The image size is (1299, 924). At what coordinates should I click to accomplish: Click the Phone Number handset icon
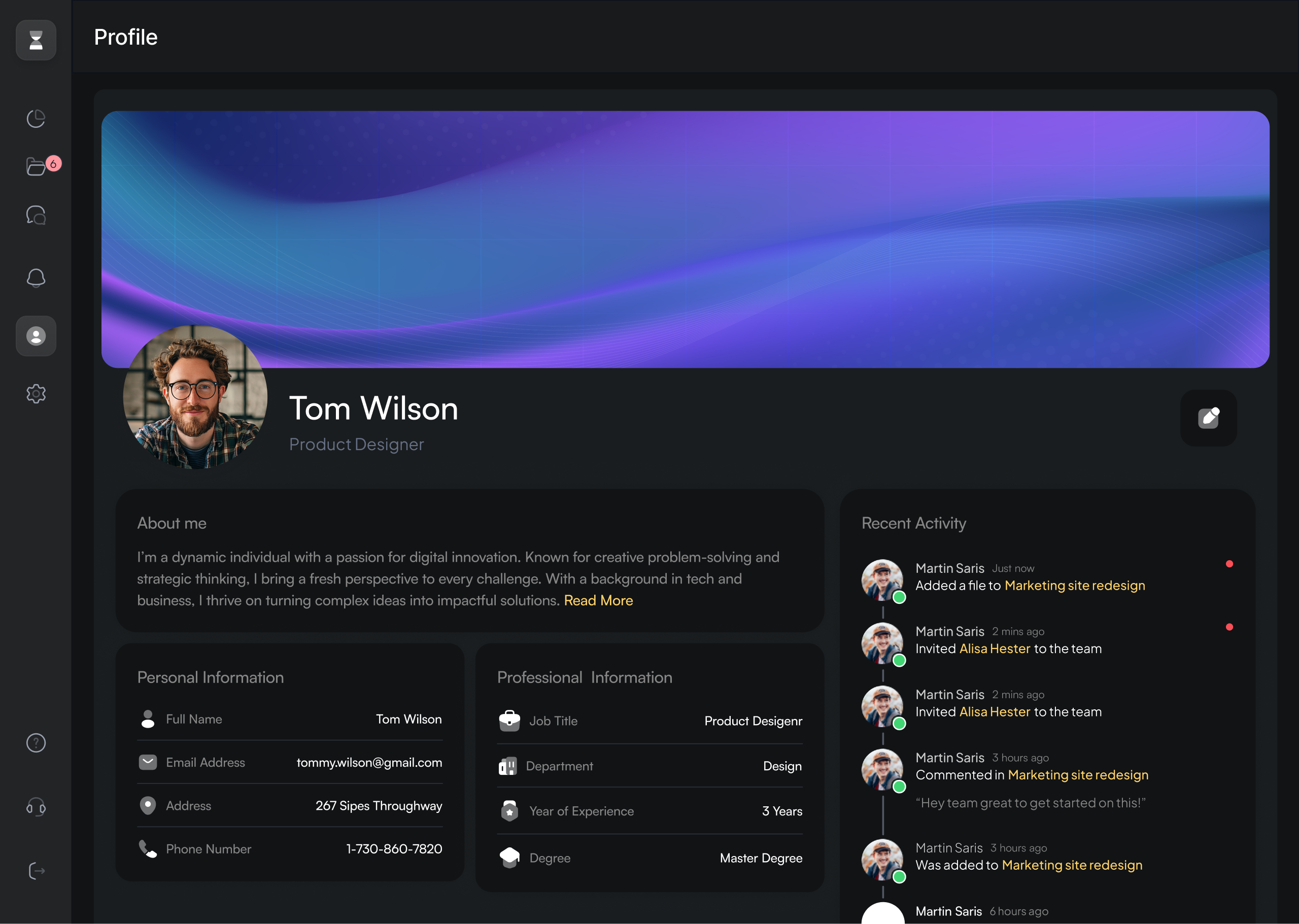(148, 849)
